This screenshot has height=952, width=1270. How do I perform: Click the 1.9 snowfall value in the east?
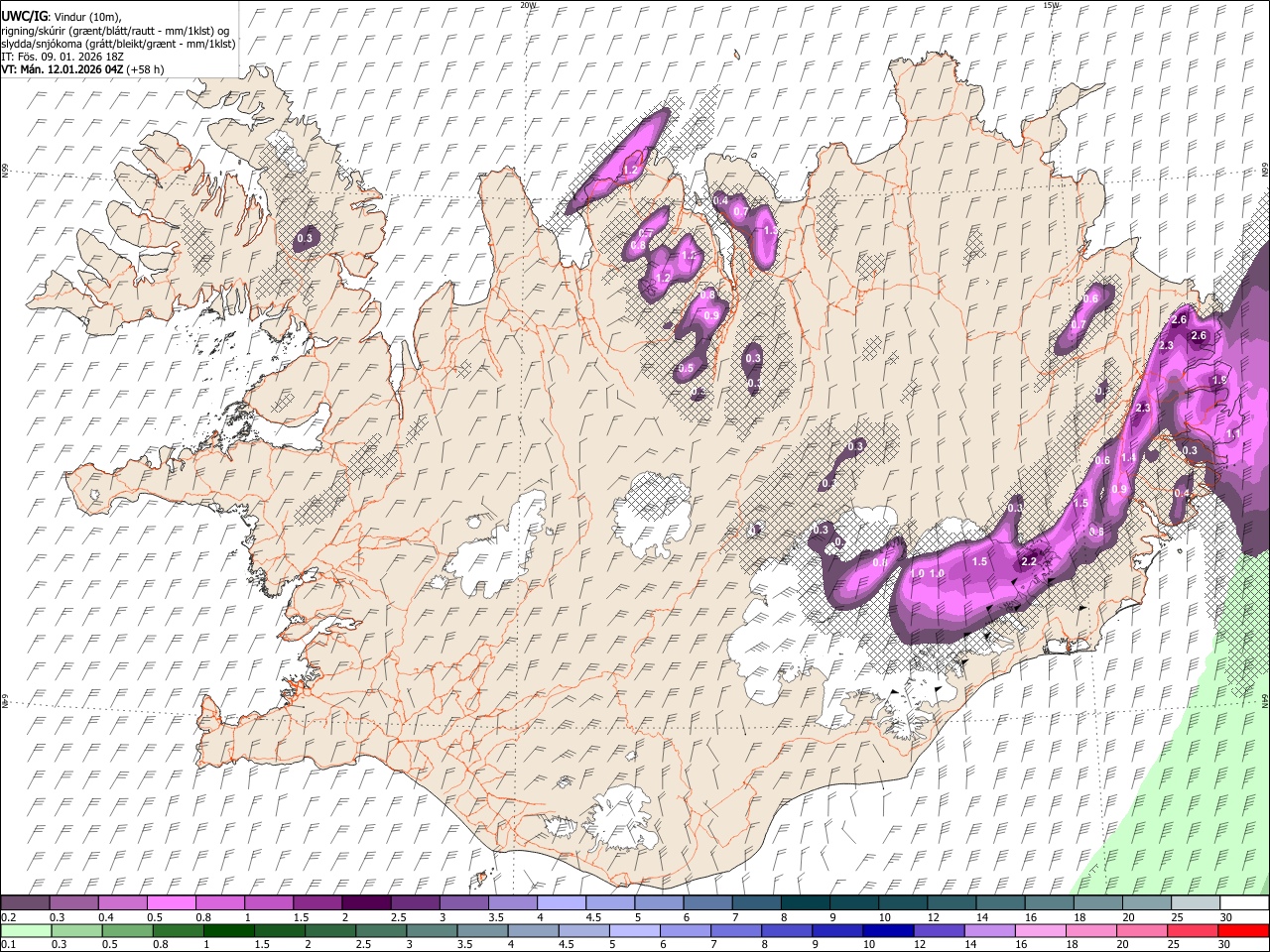point(1219,380)
